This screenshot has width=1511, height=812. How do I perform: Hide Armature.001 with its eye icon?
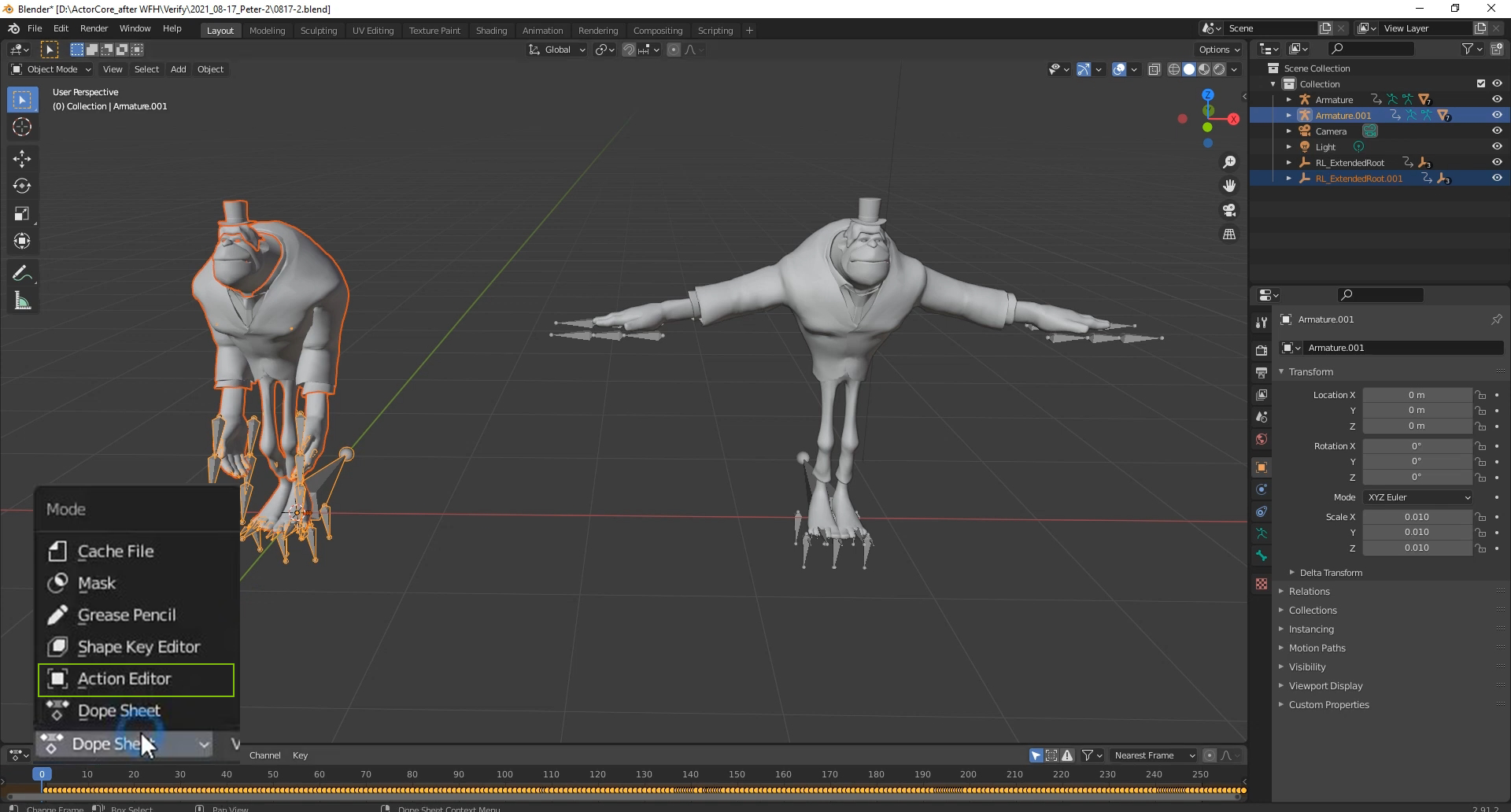[x=1497, y=115]
